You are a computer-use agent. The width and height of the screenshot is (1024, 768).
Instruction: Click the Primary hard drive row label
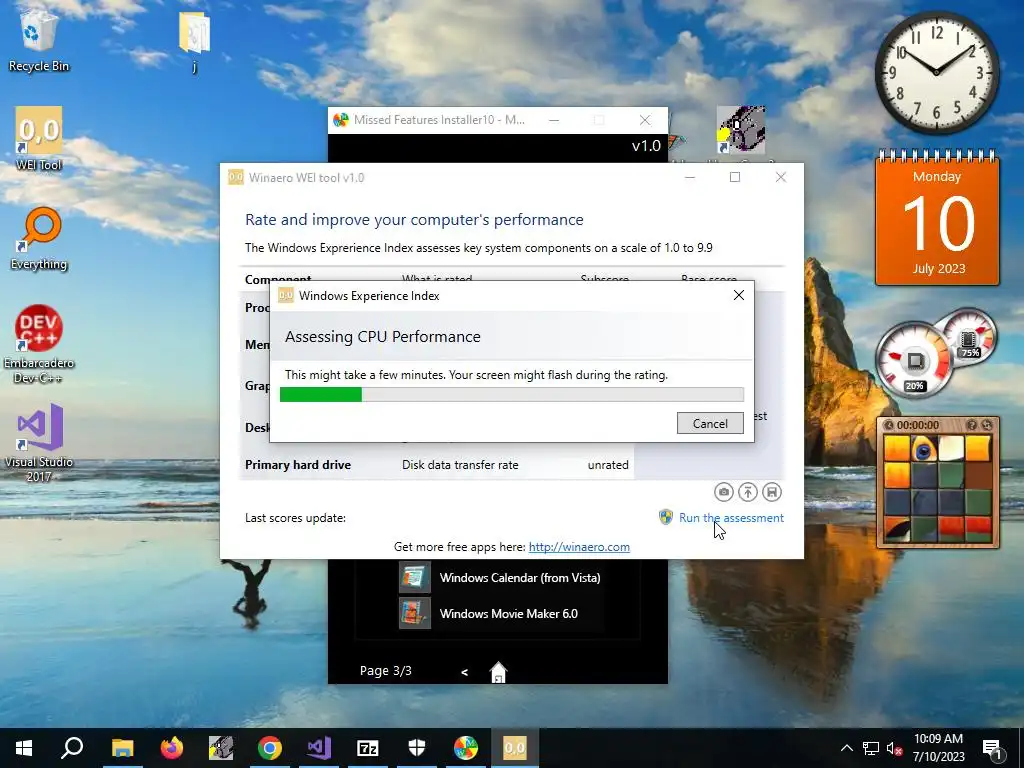tap(298, 465)
